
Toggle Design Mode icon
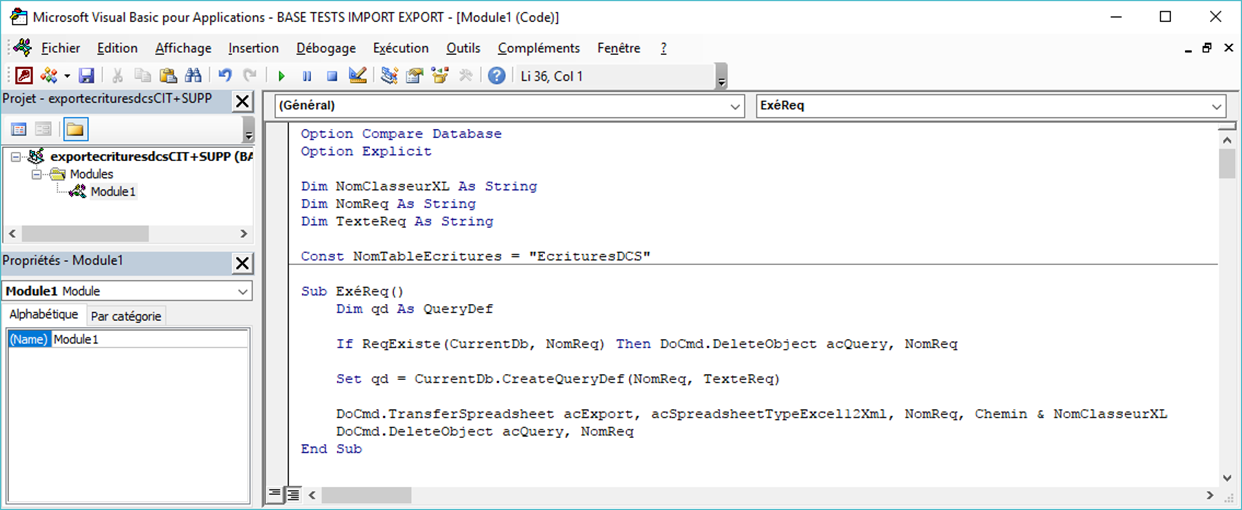click(357, 75)
